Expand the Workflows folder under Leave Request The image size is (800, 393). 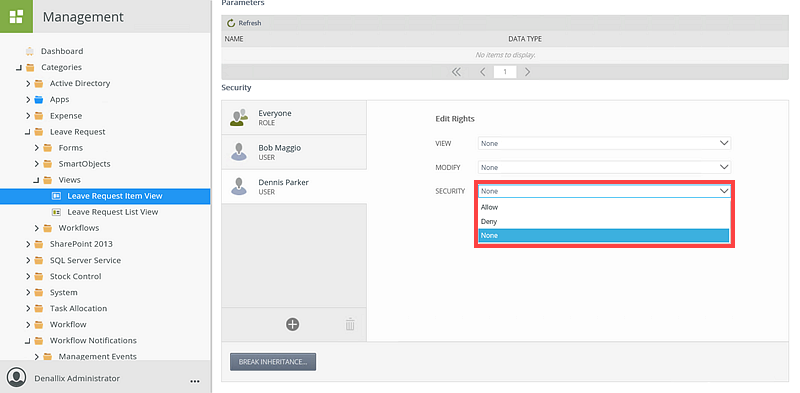(37, 228)
